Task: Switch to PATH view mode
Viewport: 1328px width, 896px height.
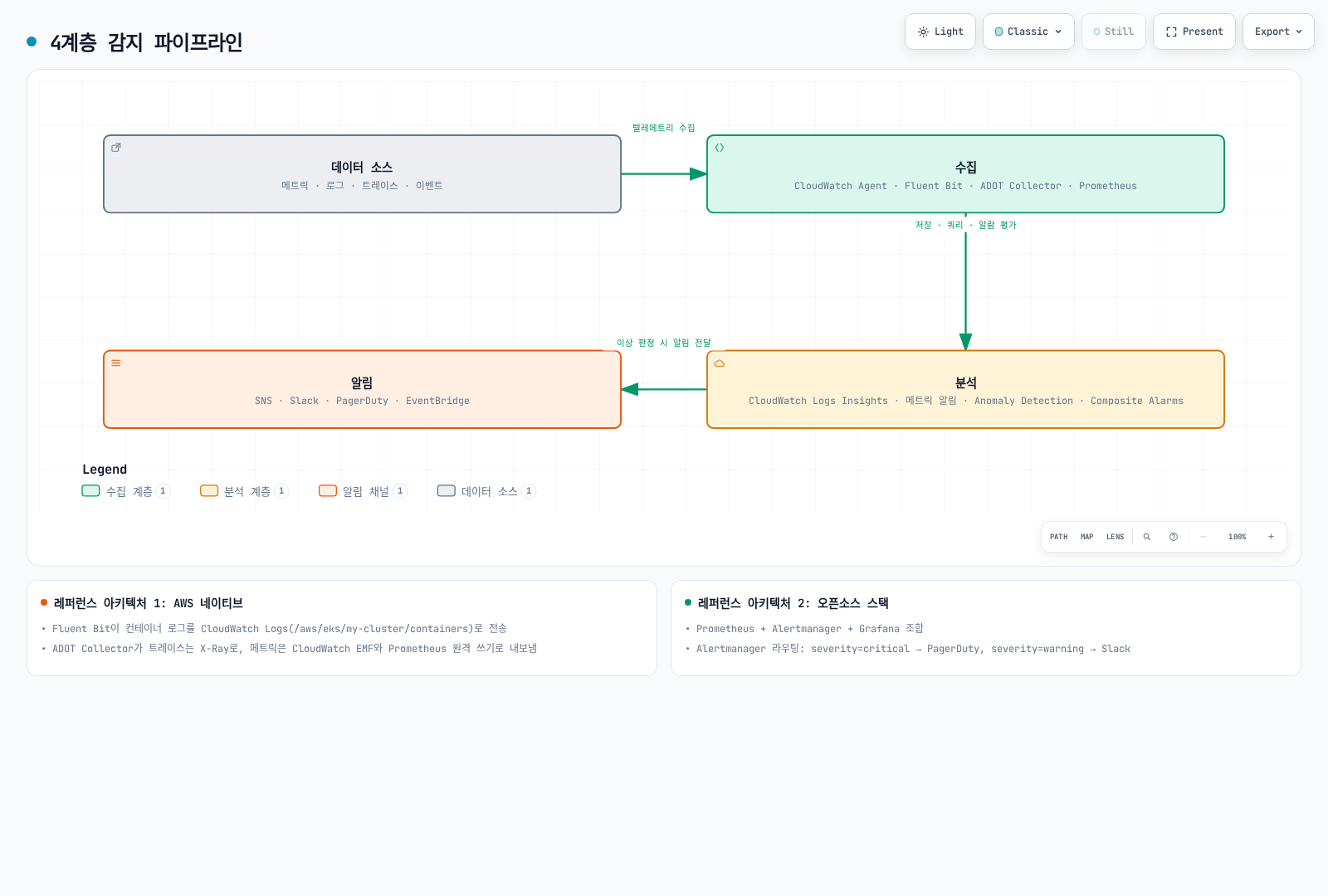Action: (1059, 537)
